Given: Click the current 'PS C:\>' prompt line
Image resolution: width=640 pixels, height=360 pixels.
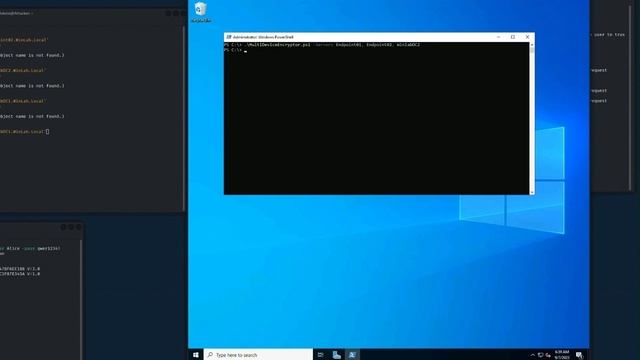Looking at the screenshot, I should [x=236, y=50].
